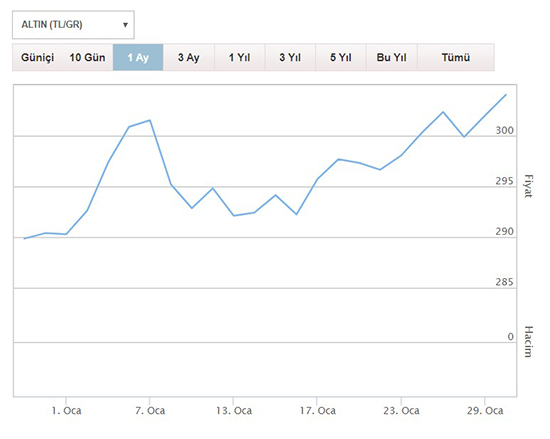Click the 23. Oca date axis label
This screenshot has width=550, height=439.
(x=401, y=411)
